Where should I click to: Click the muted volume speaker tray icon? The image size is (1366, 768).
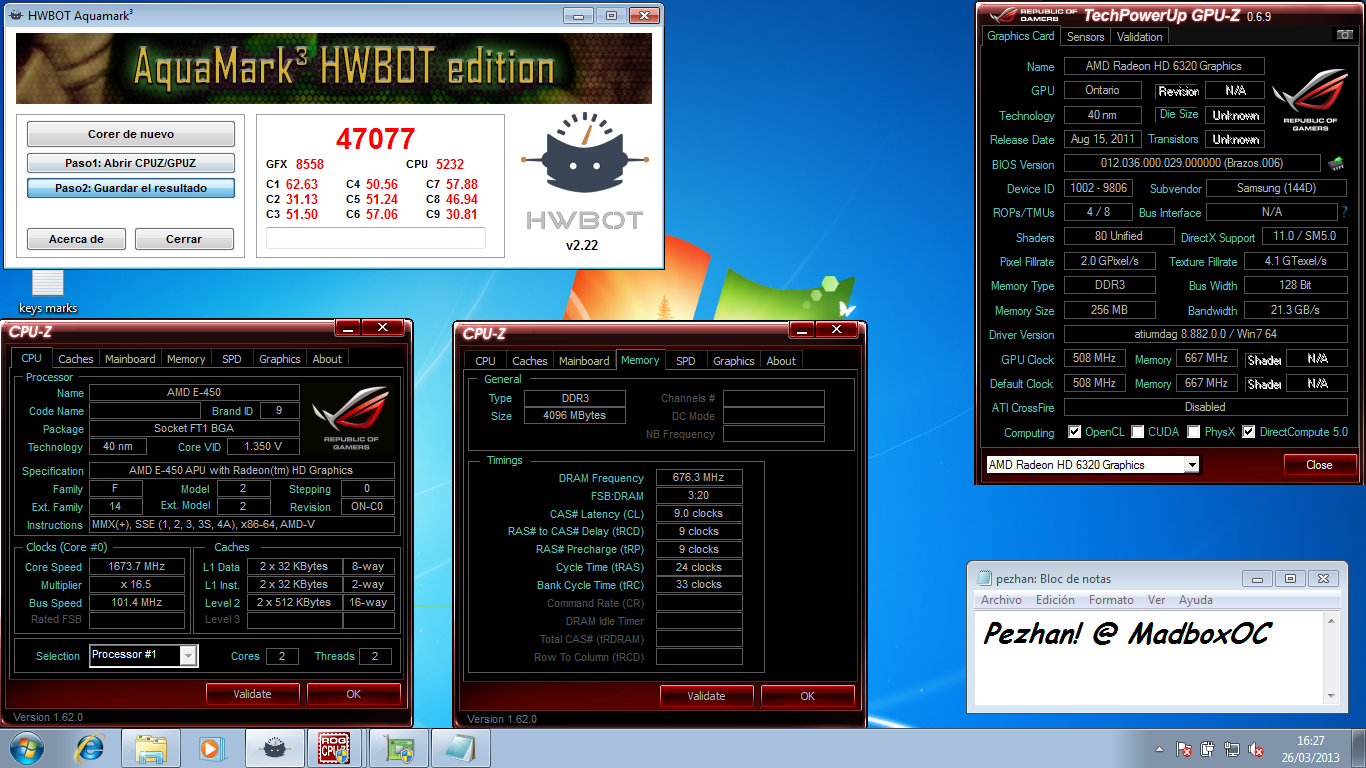tap(1256, 749)
